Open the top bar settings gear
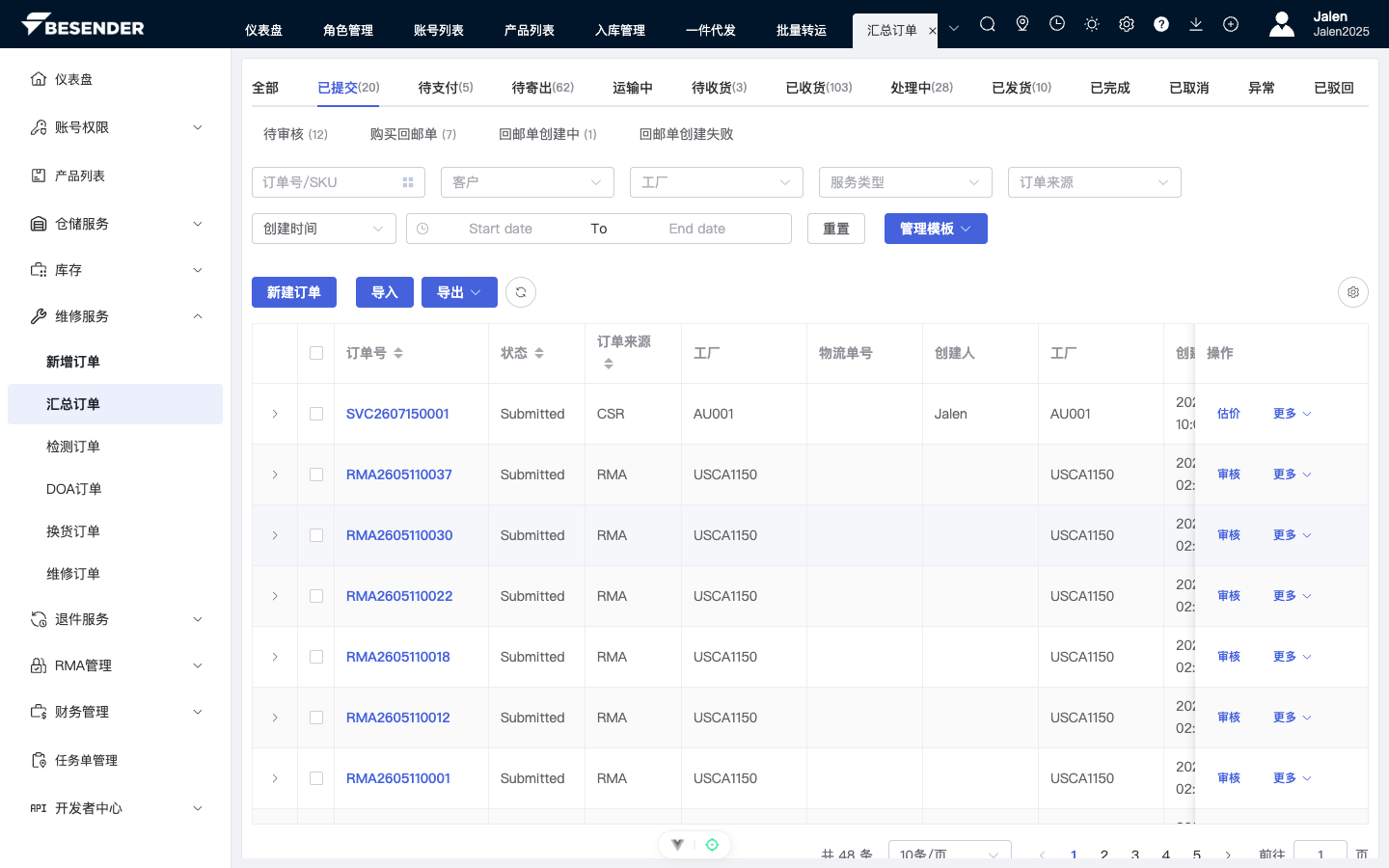The image size is (1389, 868). (1127, 24)
